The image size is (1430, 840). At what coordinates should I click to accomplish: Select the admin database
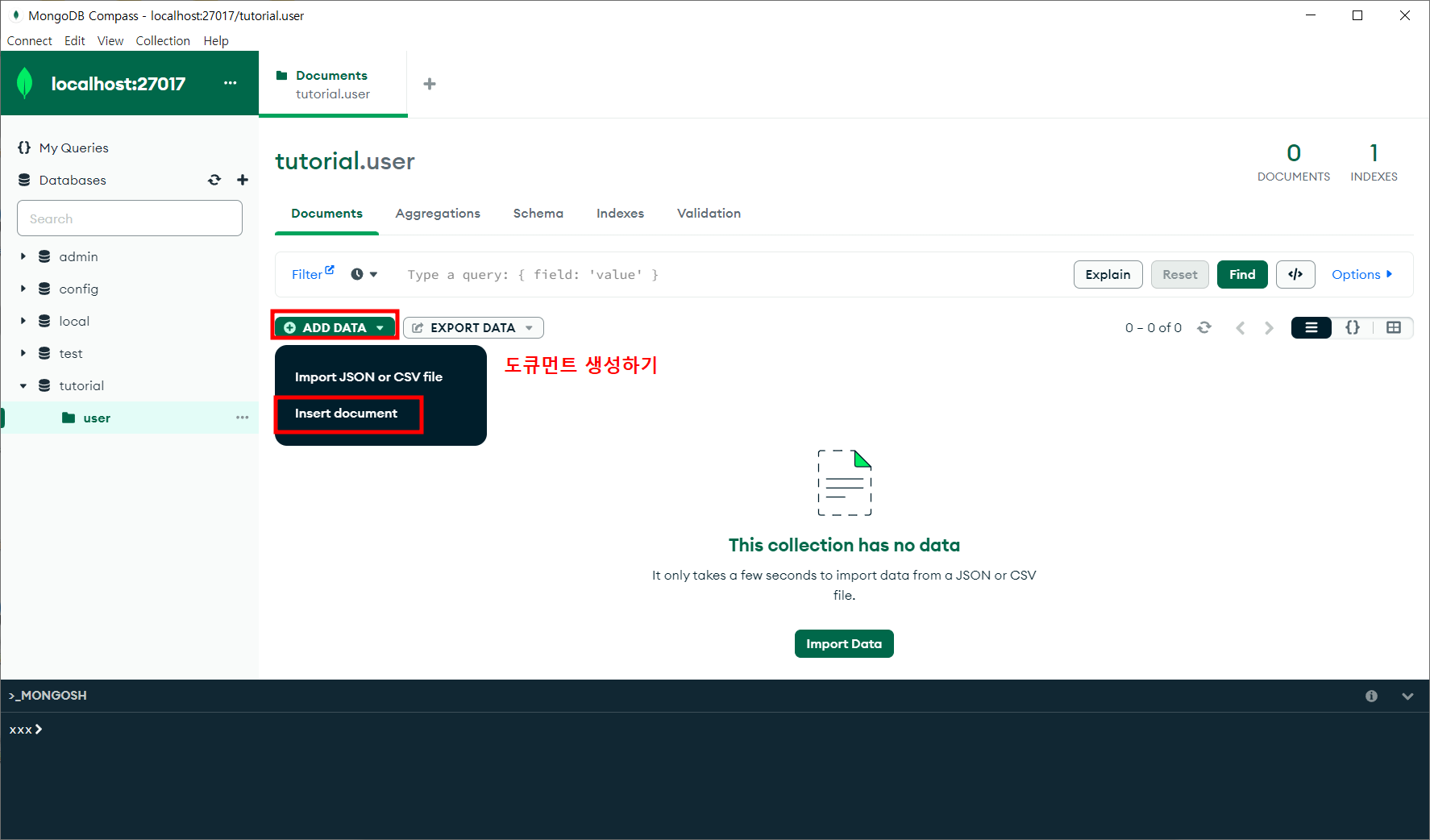pyautogui.click(x=78, y=256)
